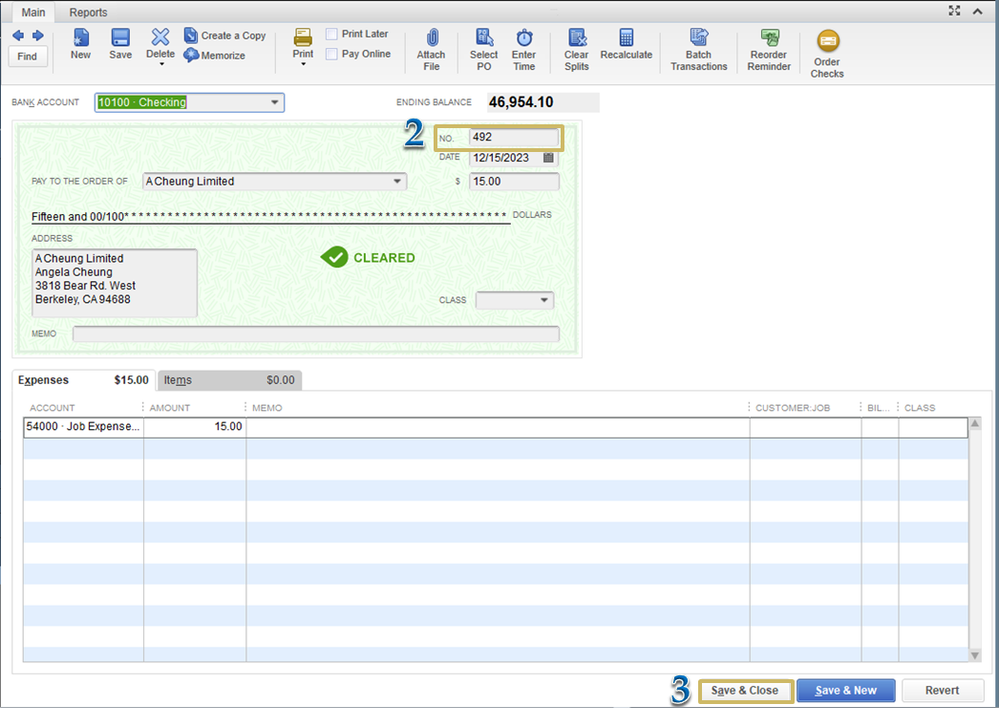Collapse the ribbon with the caret
Viewport: 999px width, 708px height.
point(977,11)
